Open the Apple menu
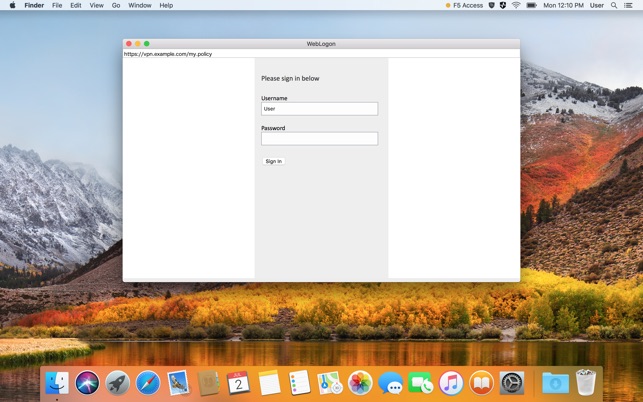 click(12, 5)
